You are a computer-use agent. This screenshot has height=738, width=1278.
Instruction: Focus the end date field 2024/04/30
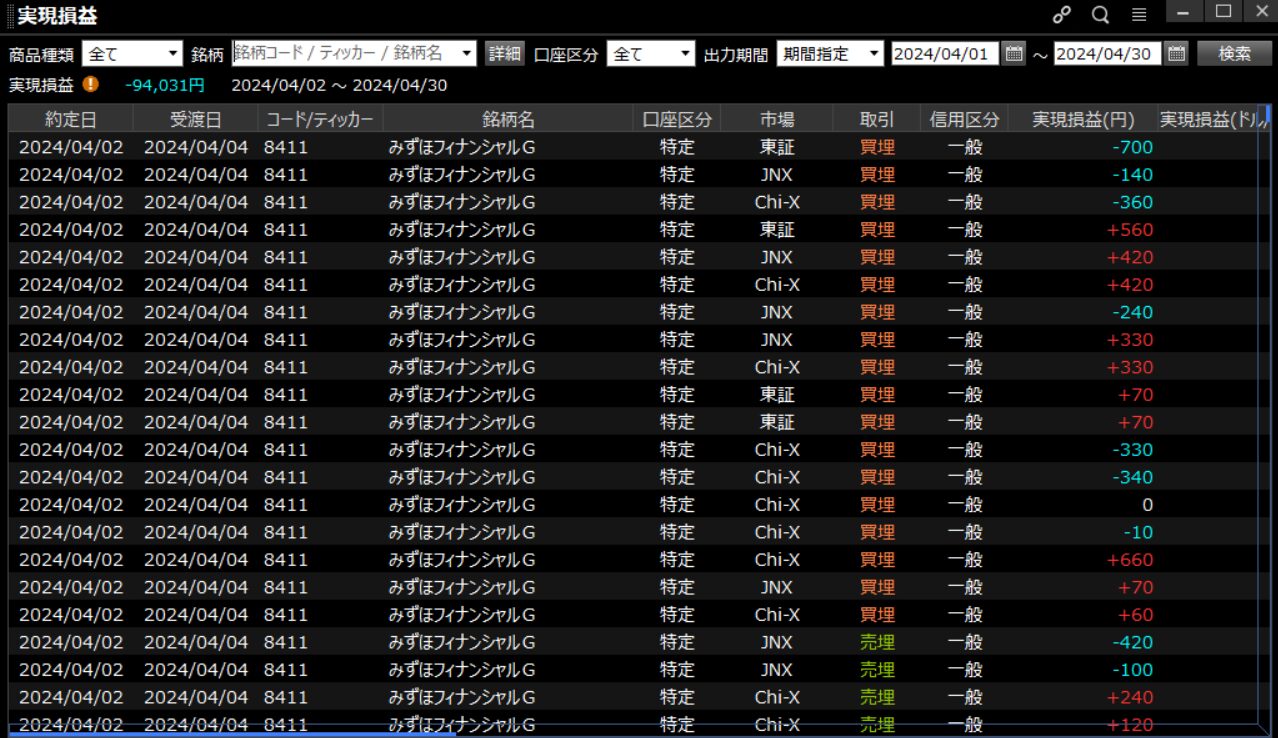point(1107,54)
